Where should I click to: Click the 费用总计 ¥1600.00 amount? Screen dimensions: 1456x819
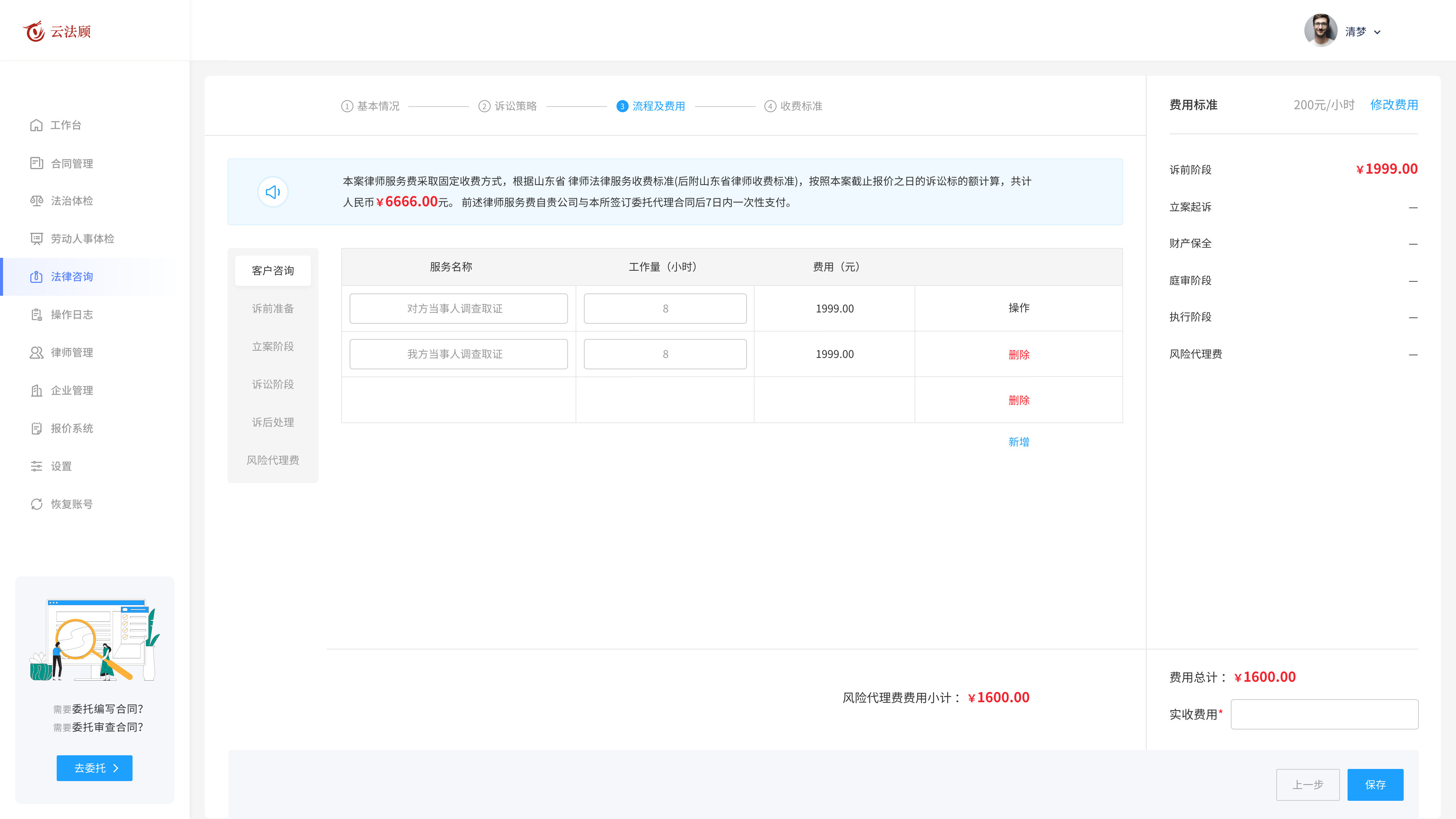(1265, 676)
